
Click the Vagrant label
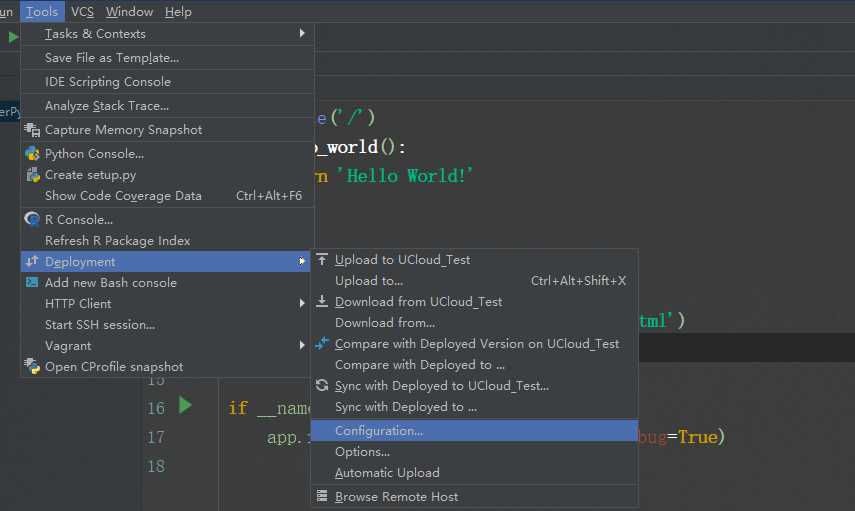68,346
